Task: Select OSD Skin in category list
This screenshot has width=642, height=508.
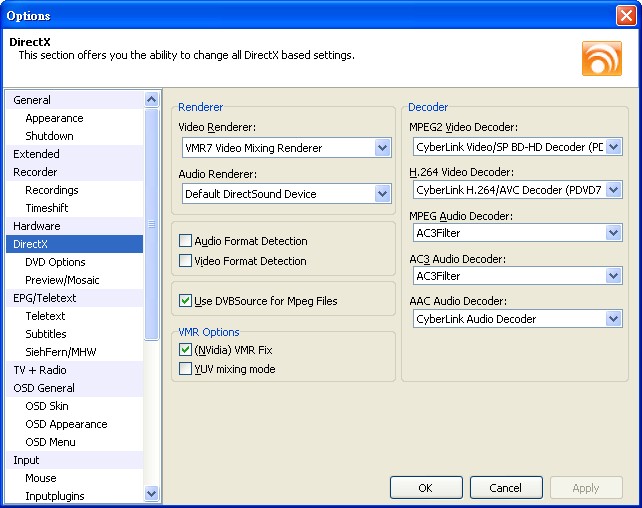Action: tap(47, 406)
